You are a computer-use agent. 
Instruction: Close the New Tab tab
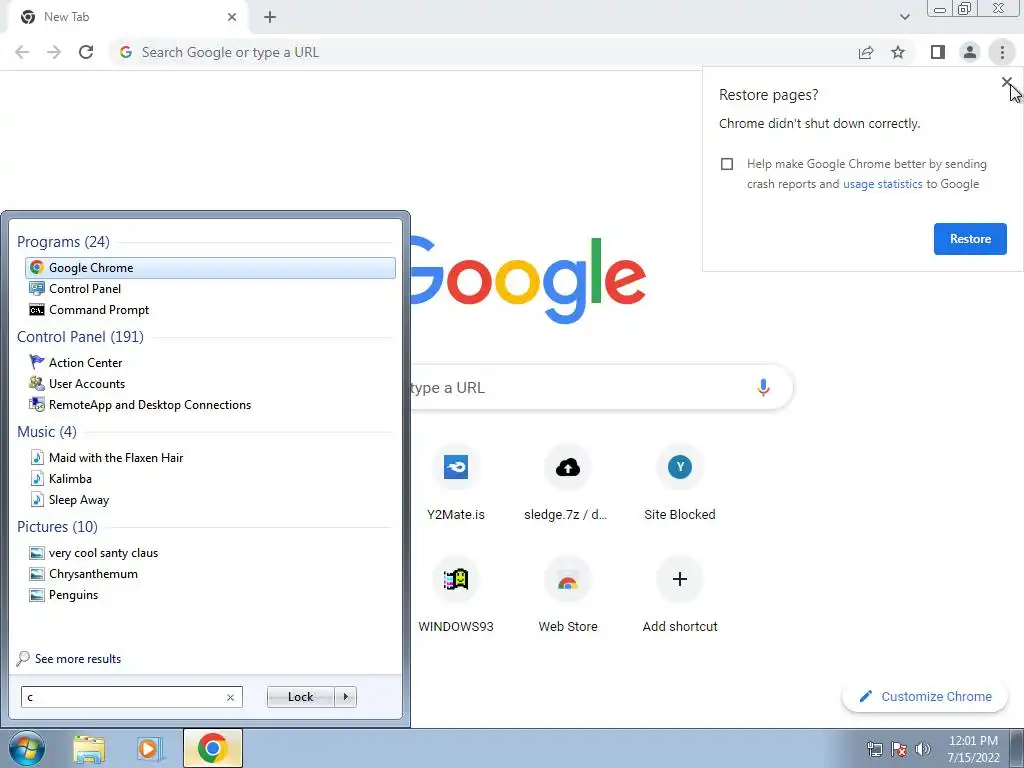(x=232, y=17)
